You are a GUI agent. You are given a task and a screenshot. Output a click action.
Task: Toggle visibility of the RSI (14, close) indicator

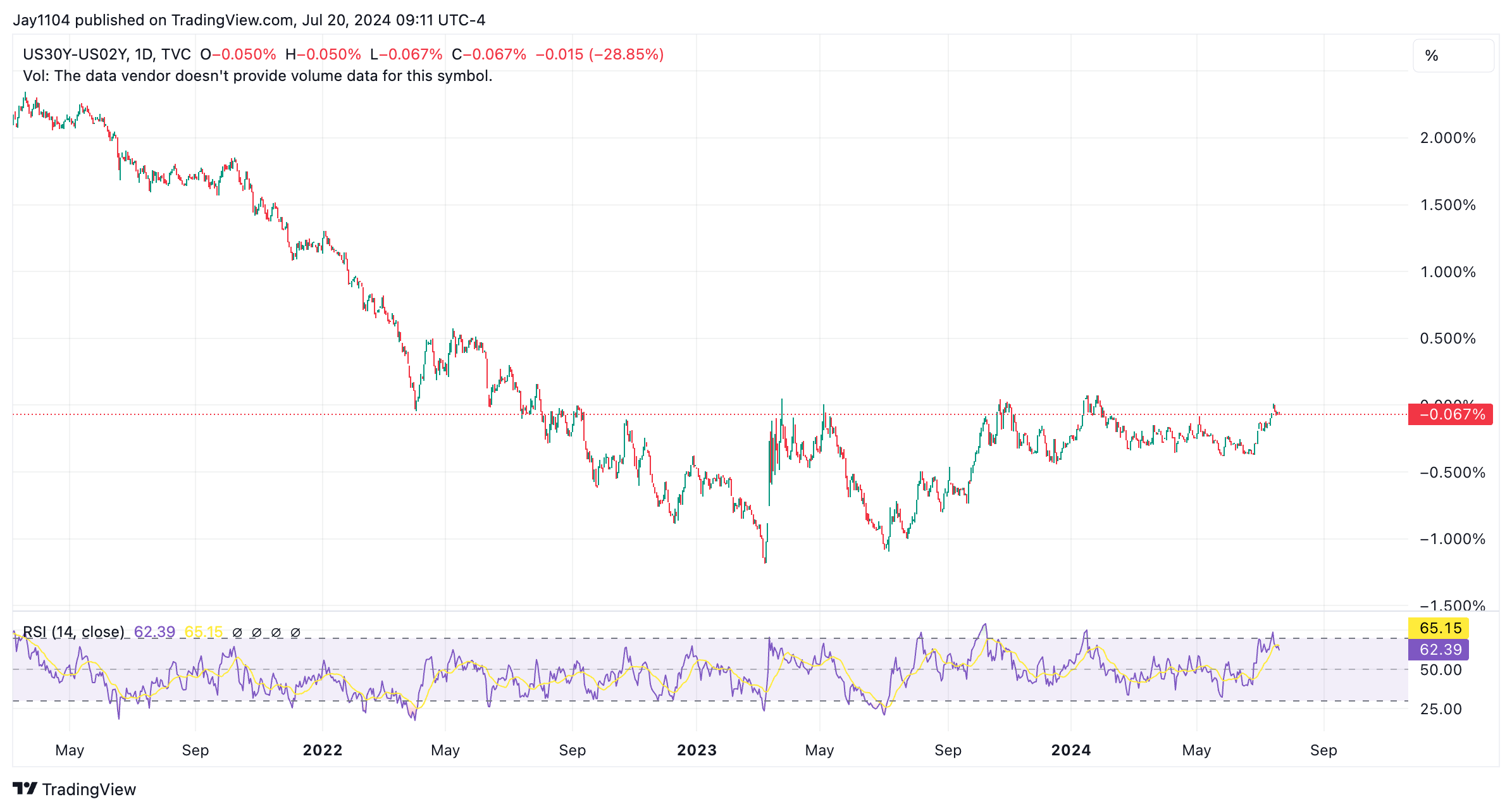click(x=73, y=632)
